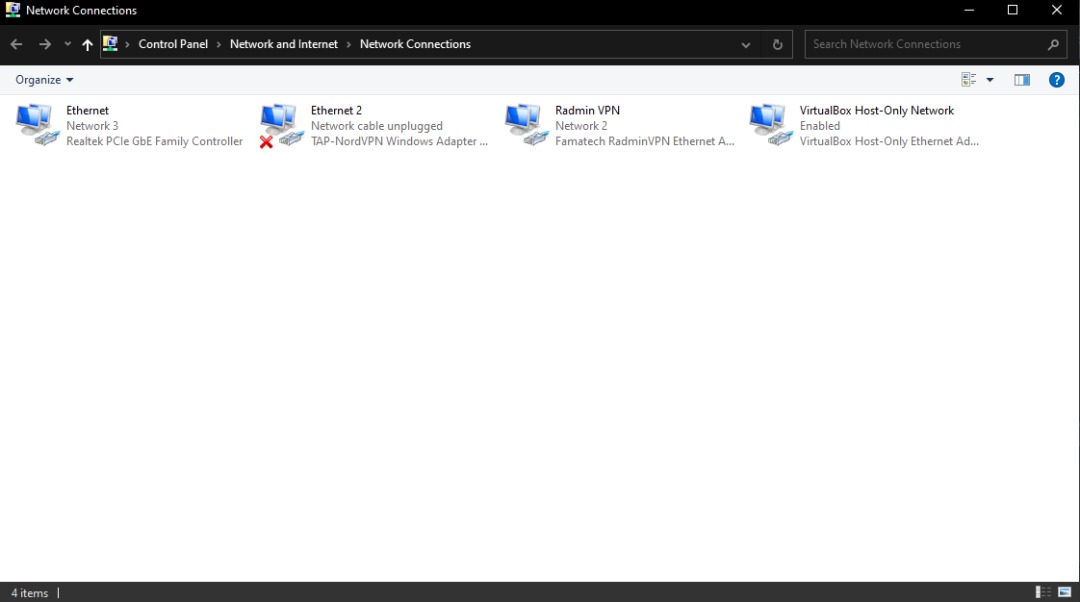Click the Change your view icon
Image resolution: width=1080 pixels, height=602 pixels.
pos(968,80)
